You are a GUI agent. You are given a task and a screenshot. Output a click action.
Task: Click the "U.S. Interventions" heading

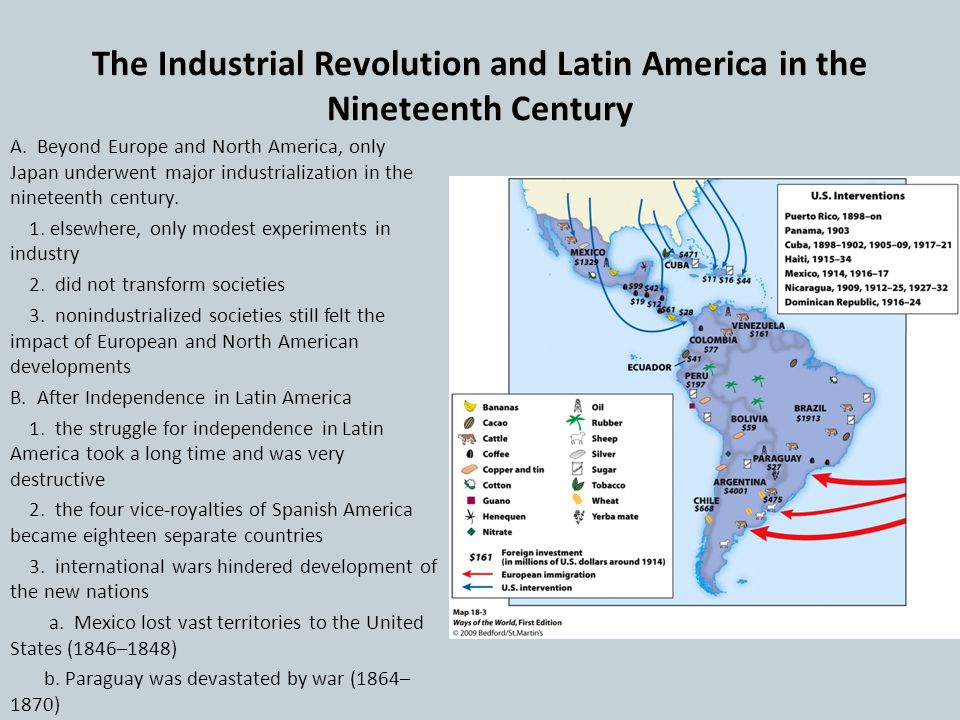857,196
